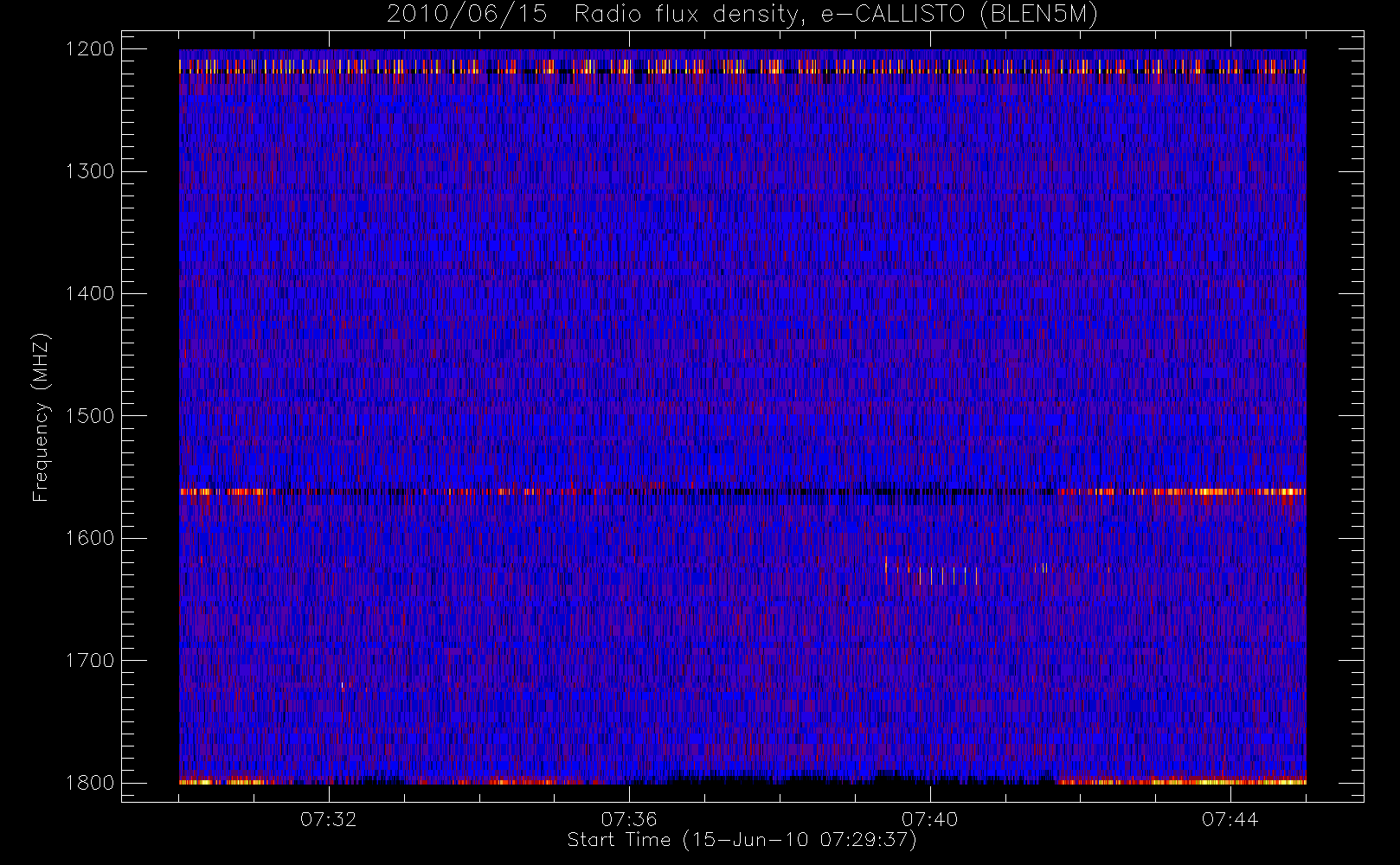Click the 1500 frequency tick label

coord(90,416)
